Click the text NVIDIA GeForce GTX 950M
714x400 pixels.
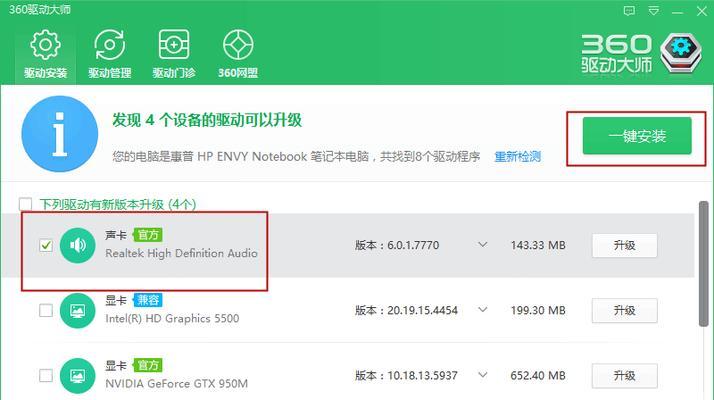(177, 384)
